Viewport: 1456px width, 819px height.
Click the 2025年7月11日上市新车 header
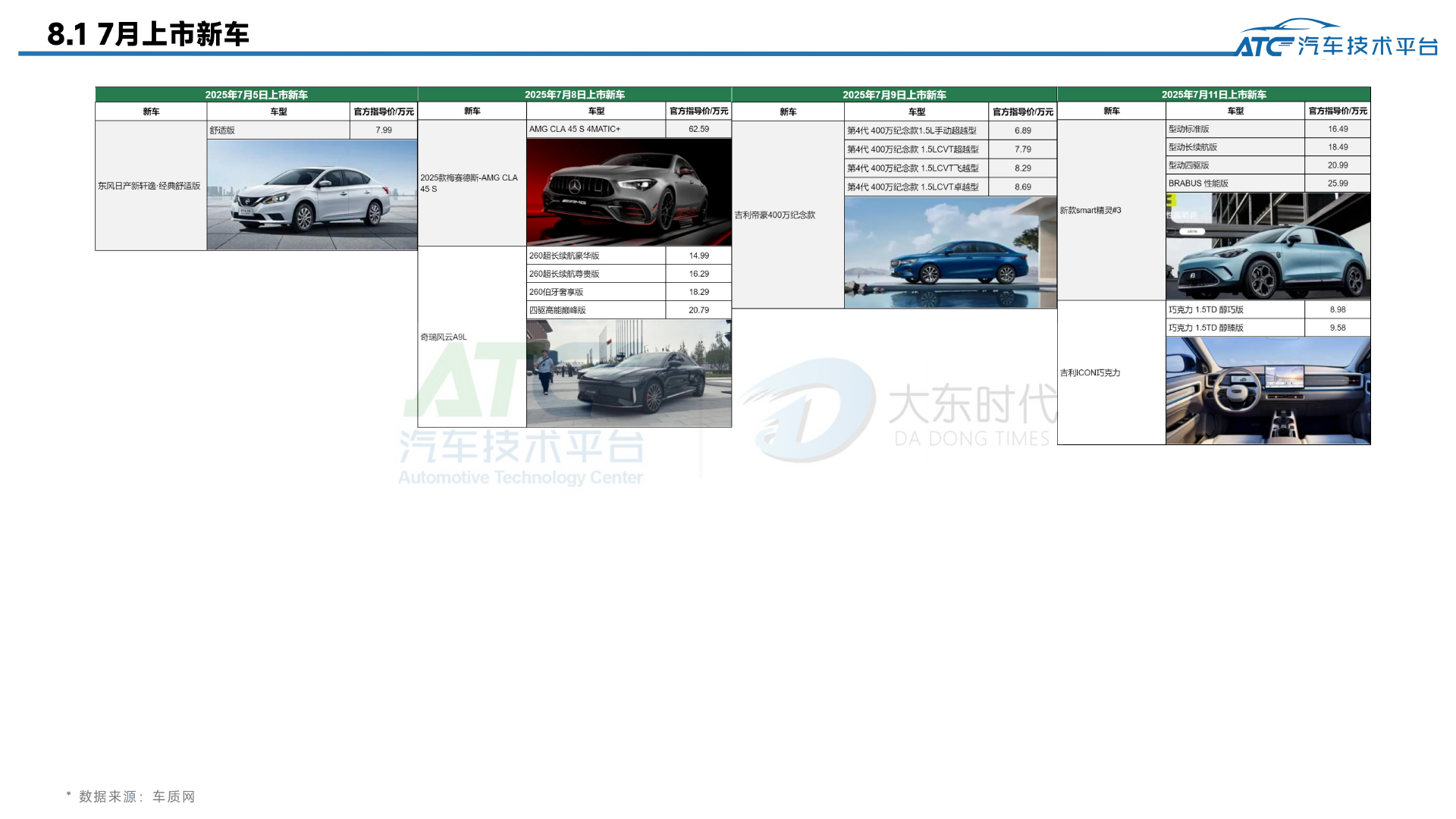[1214, 95]
